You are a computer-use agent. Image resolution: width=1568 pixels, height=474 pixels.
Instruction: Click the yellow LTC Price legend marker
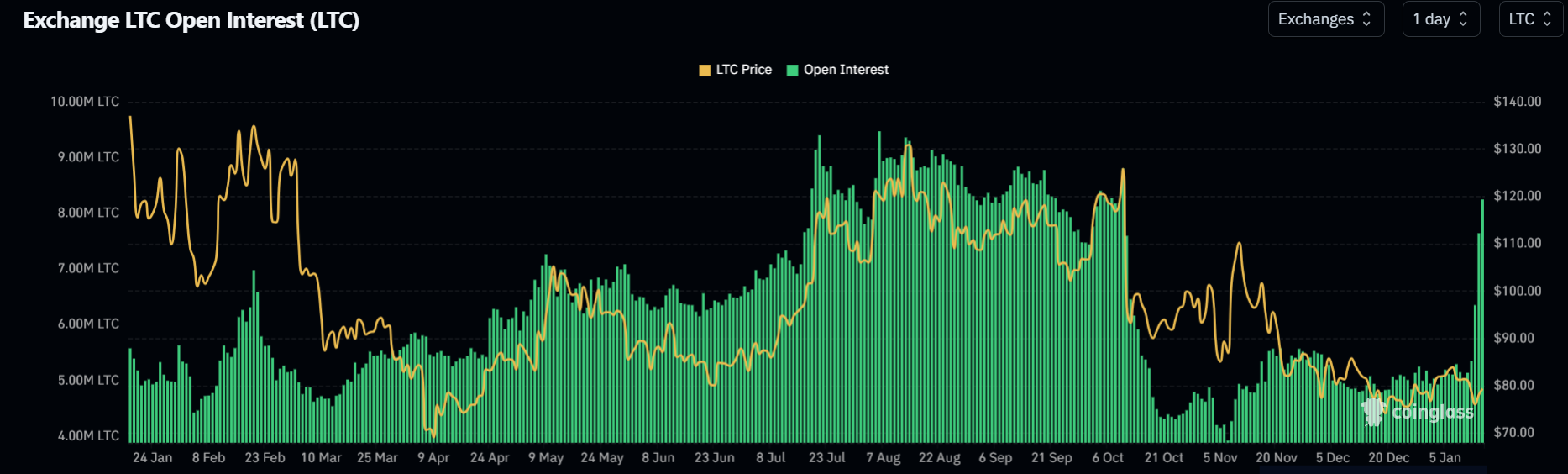coord(705,70)
